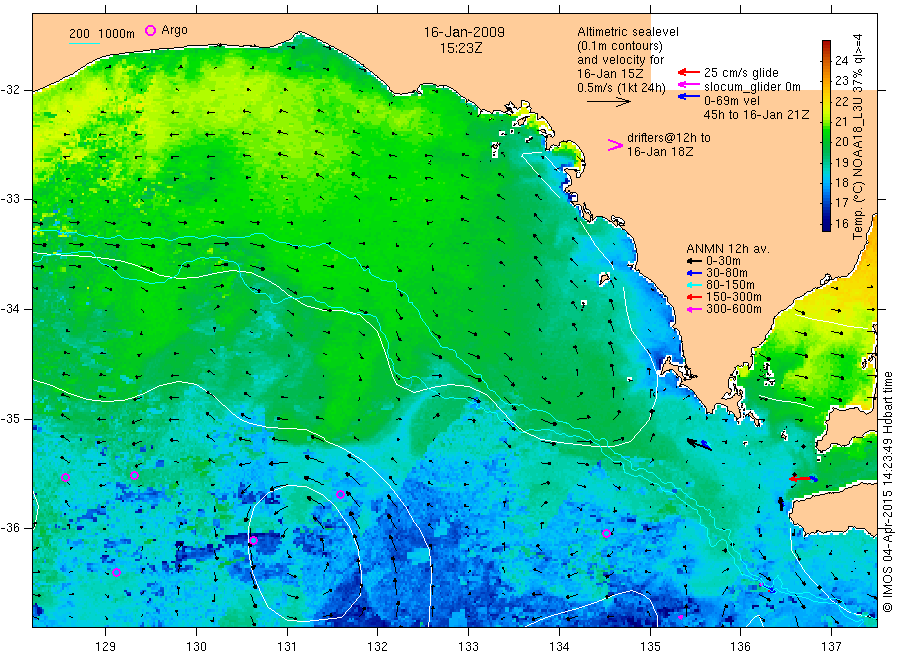Click the '45h to 16-Jan 21Z' text
Screen dimensions: 900x660
(x=756, y=115)
